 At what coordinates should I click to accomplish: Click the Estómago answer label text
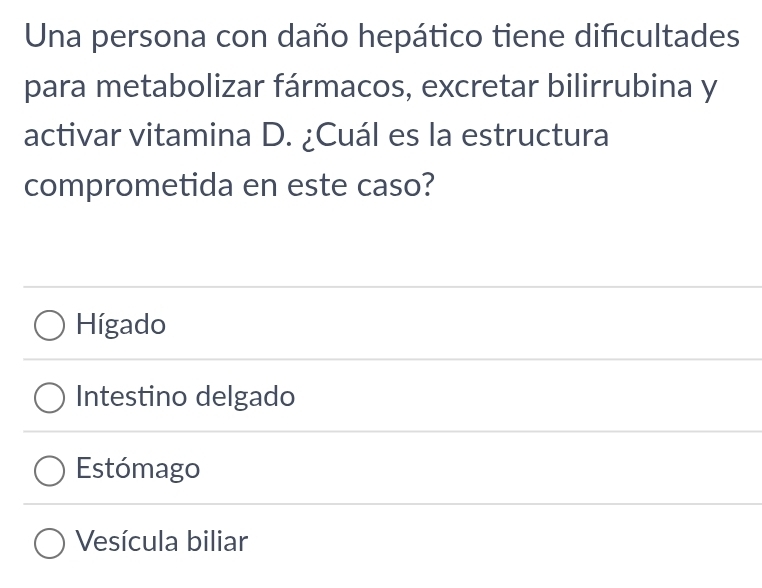pos(138,469)
